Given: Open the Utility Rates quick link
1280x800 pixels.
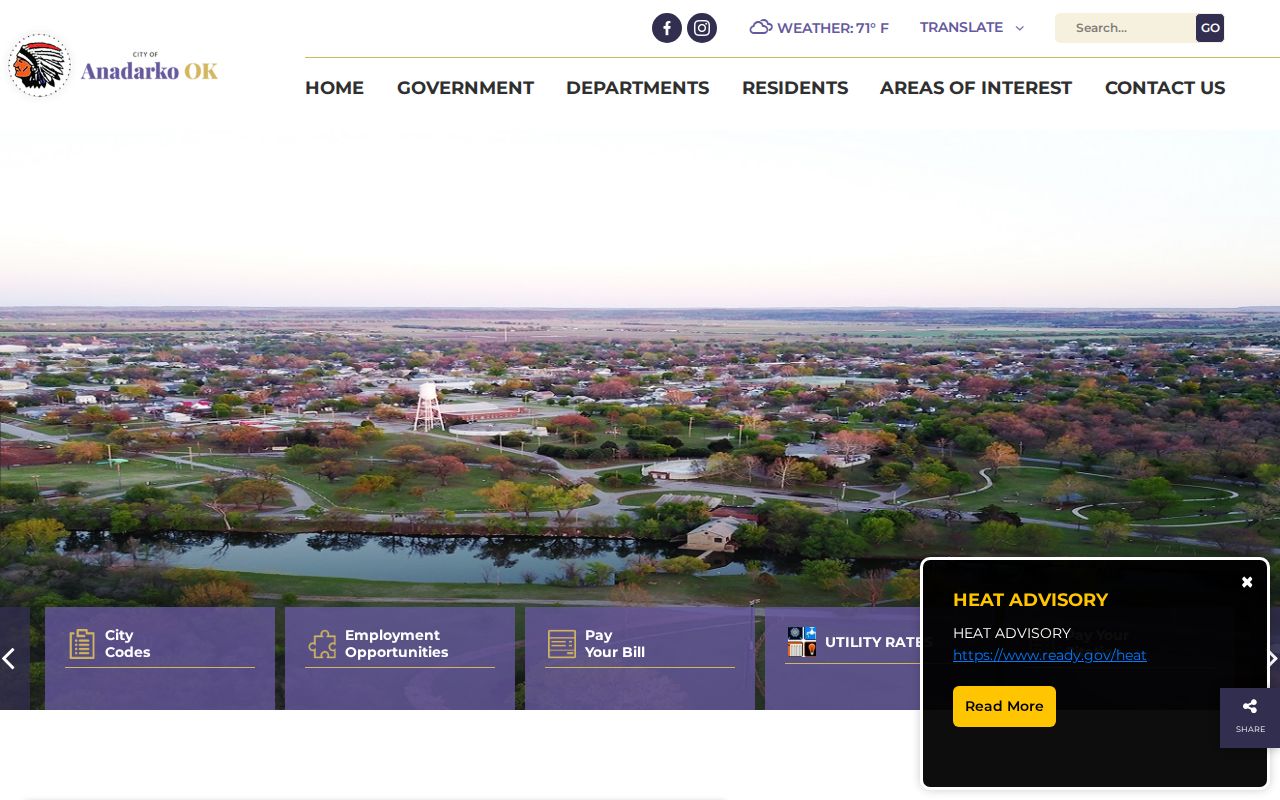Looking at the screenshot, I should (x=843, y=658).
